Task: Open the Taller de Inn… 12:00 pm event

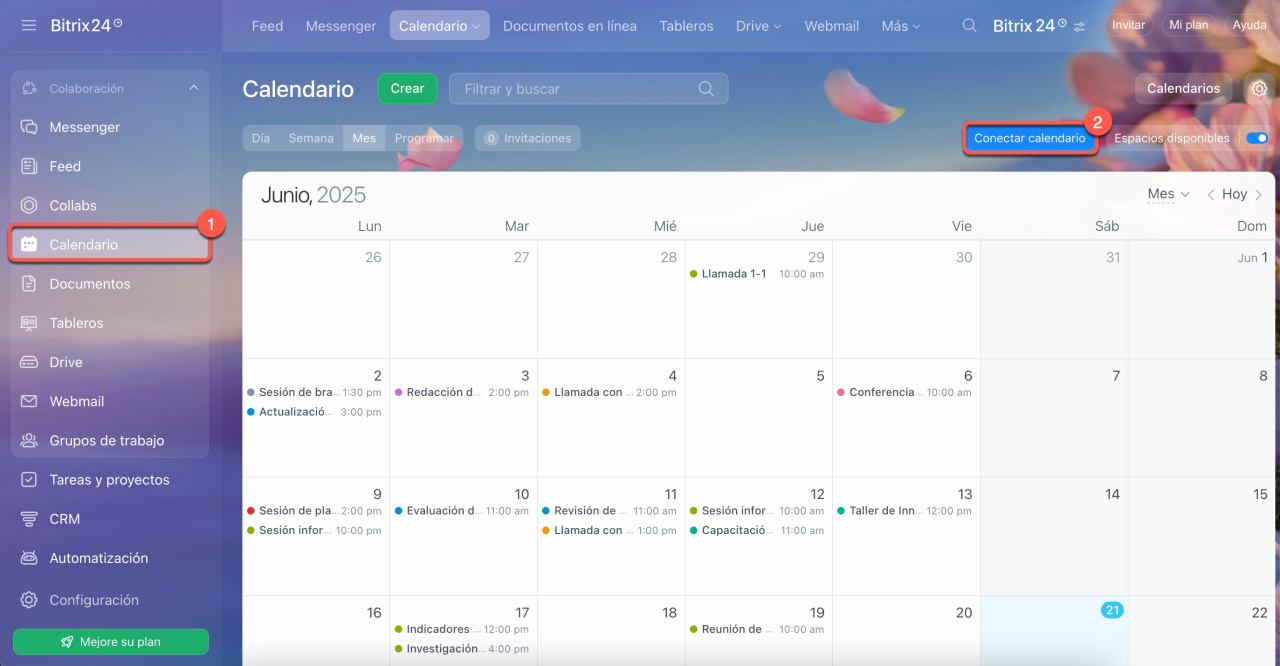Action: pyautogui.click(x=905, y=511)
